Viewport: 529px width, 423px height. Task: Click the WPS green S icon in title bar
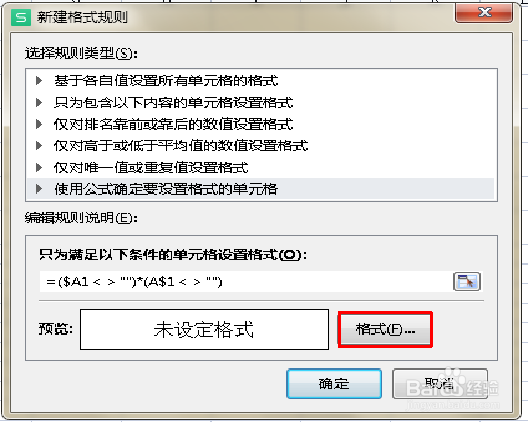21,17
